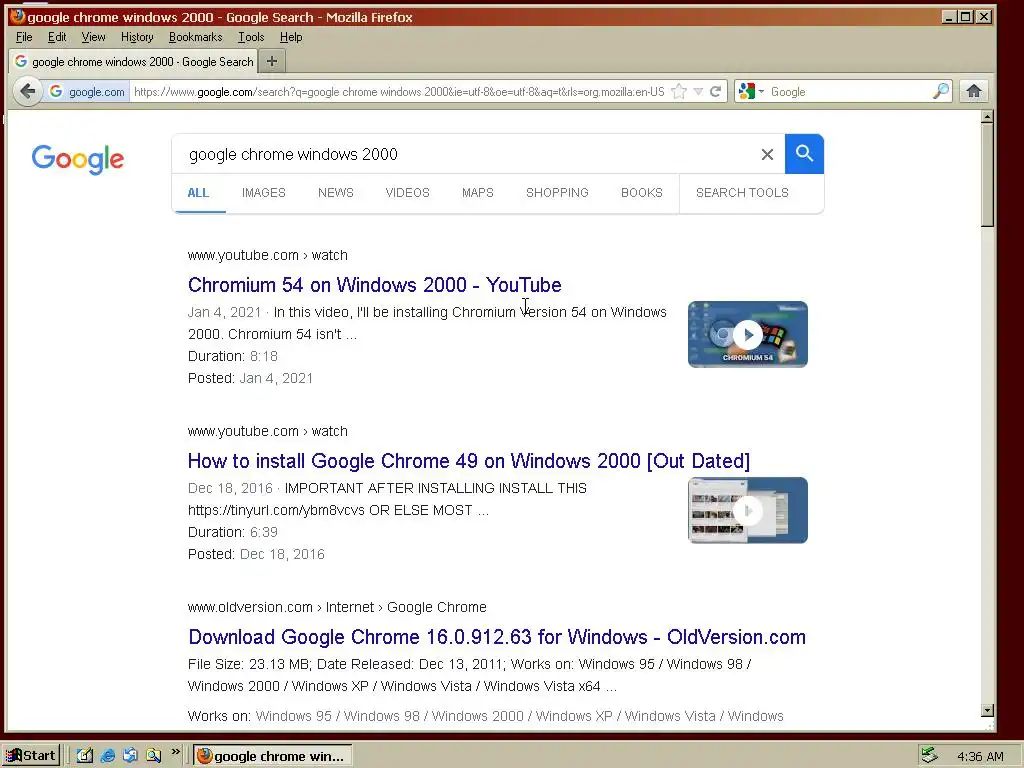Image resolution: width=1024 pixels, height=768 pixels.
Task: Open a new tab with the plus button
Action: tap(272, 61)
